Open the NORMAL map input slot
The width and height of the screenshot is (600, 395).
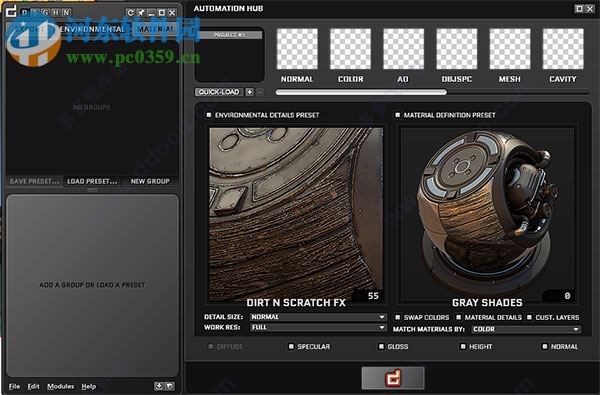[297, 49]
